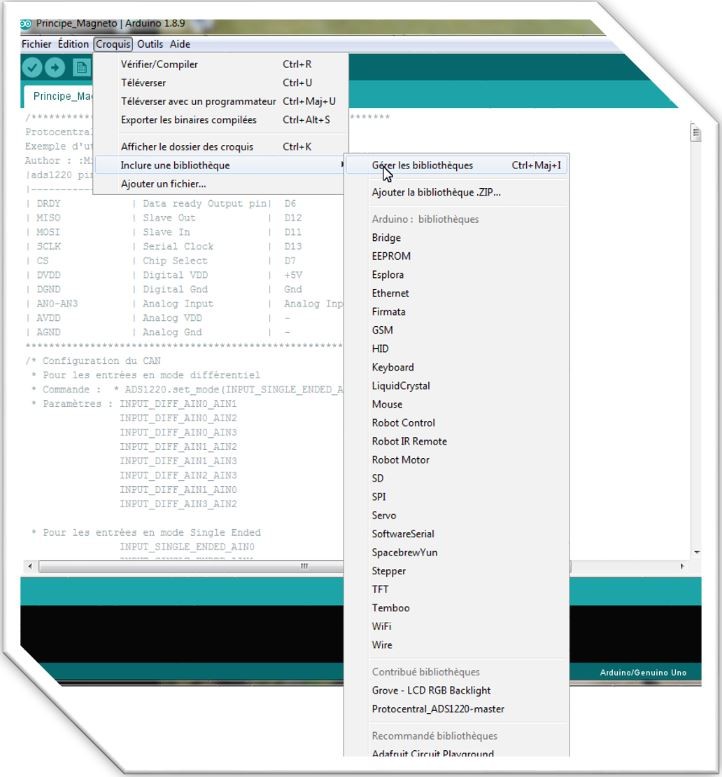Open the Outils menu
The height and width of the screenshot is (777, 722).
tap(150, 44)
